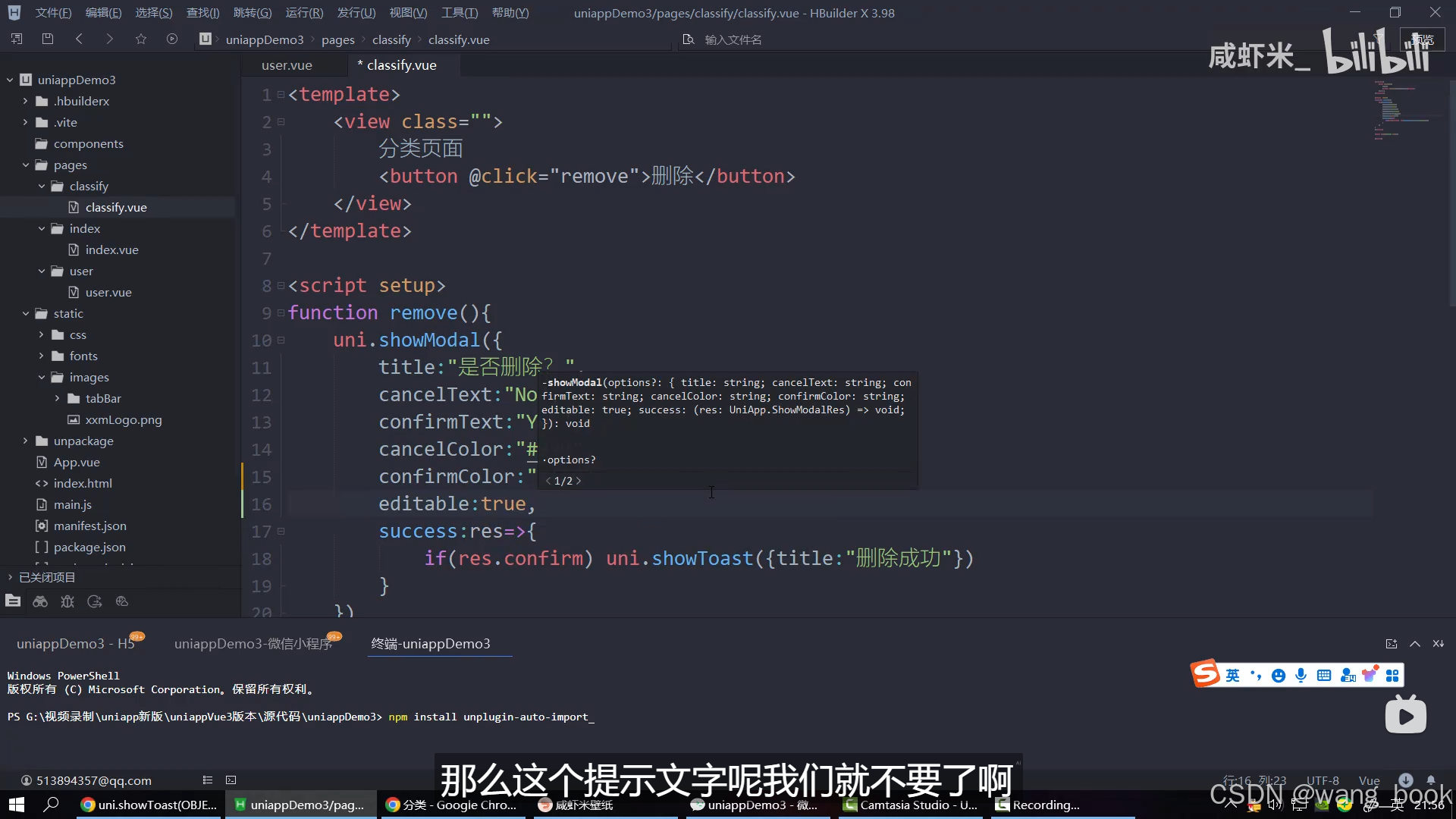Image resolution: width=1456 pixels, height=819 pixels.
Task: Switch to the uniappDemo3 - H5 console tab
Action: point(76,643)
